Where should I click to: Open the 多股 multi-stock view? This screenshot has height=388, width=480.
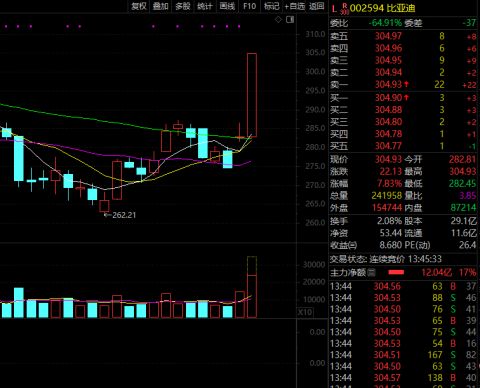(x=183, y=6)
